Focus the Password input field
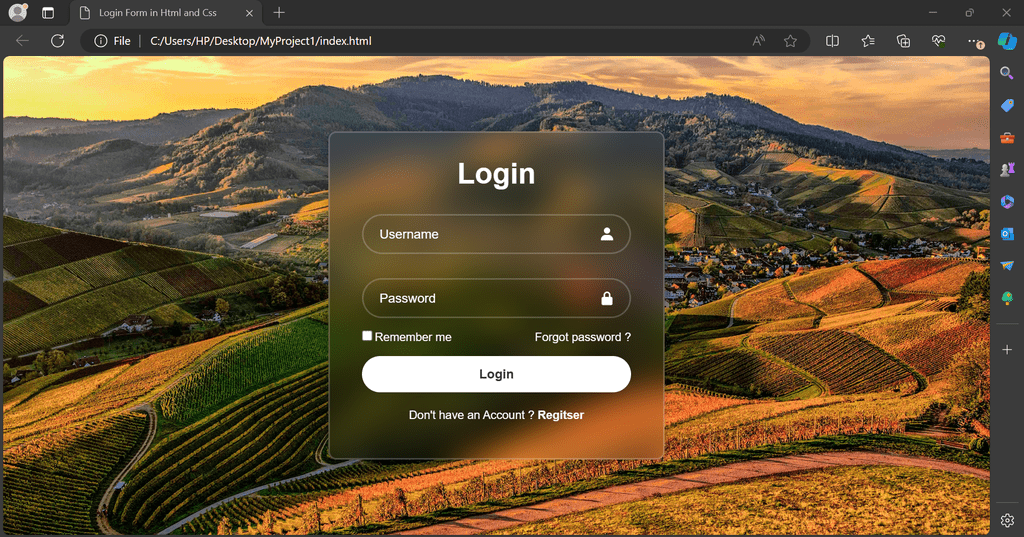Screen dimensions: 1024x537 pyautogui.click(x=496, y=298)
